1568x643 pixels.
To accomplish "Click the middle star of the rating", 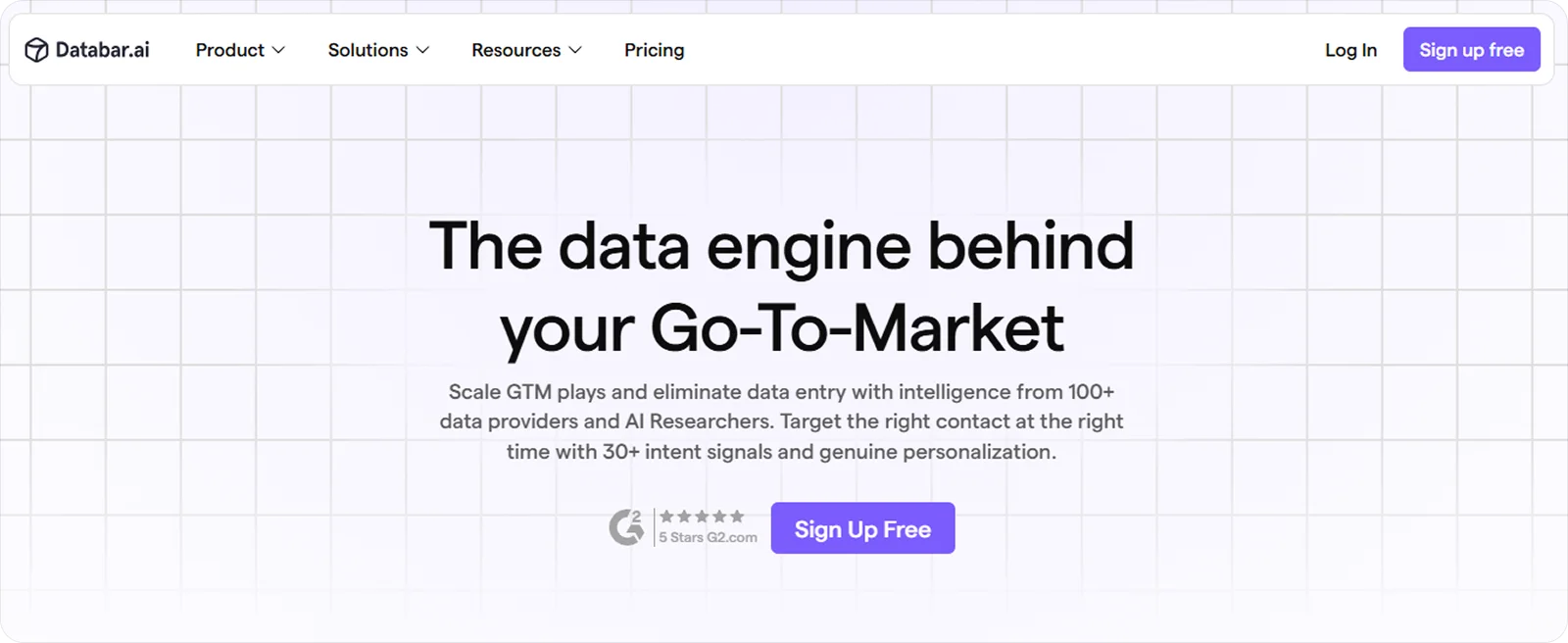I will pyautogui.click(x=702, y=516).
